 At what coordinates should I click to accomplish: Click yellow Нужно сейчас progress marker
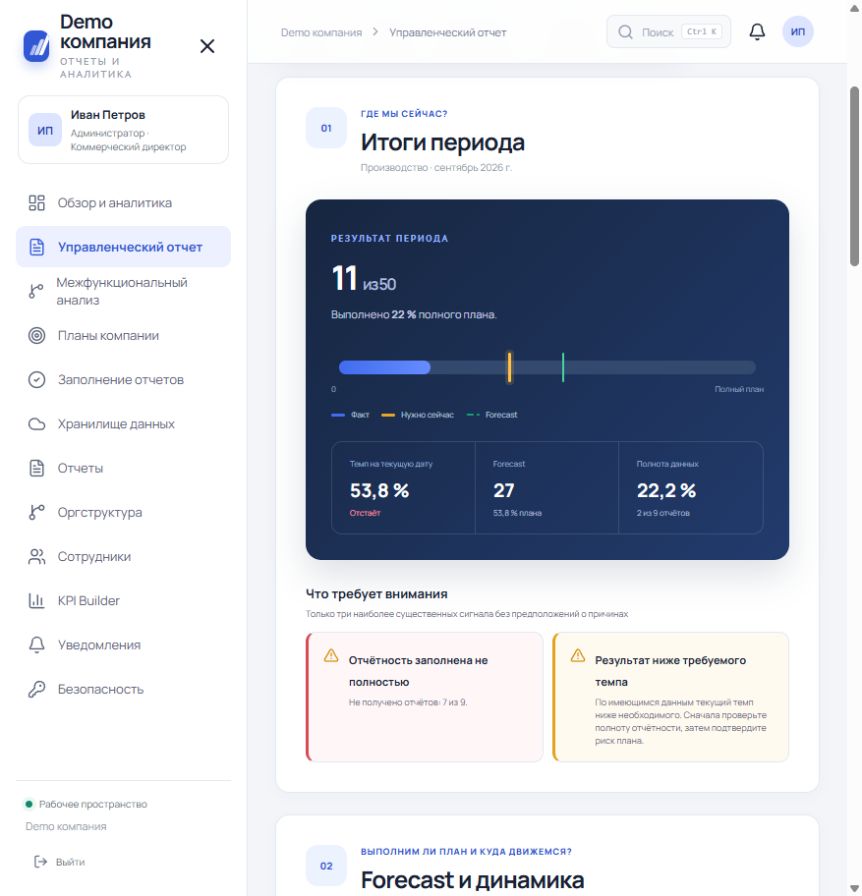[509, 367]
